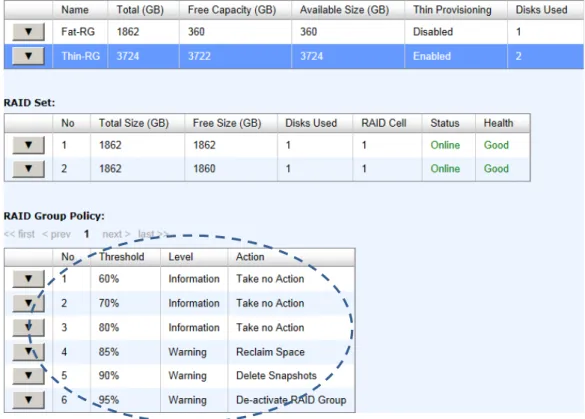Select the 80% threshold cell

click(109, 327)
